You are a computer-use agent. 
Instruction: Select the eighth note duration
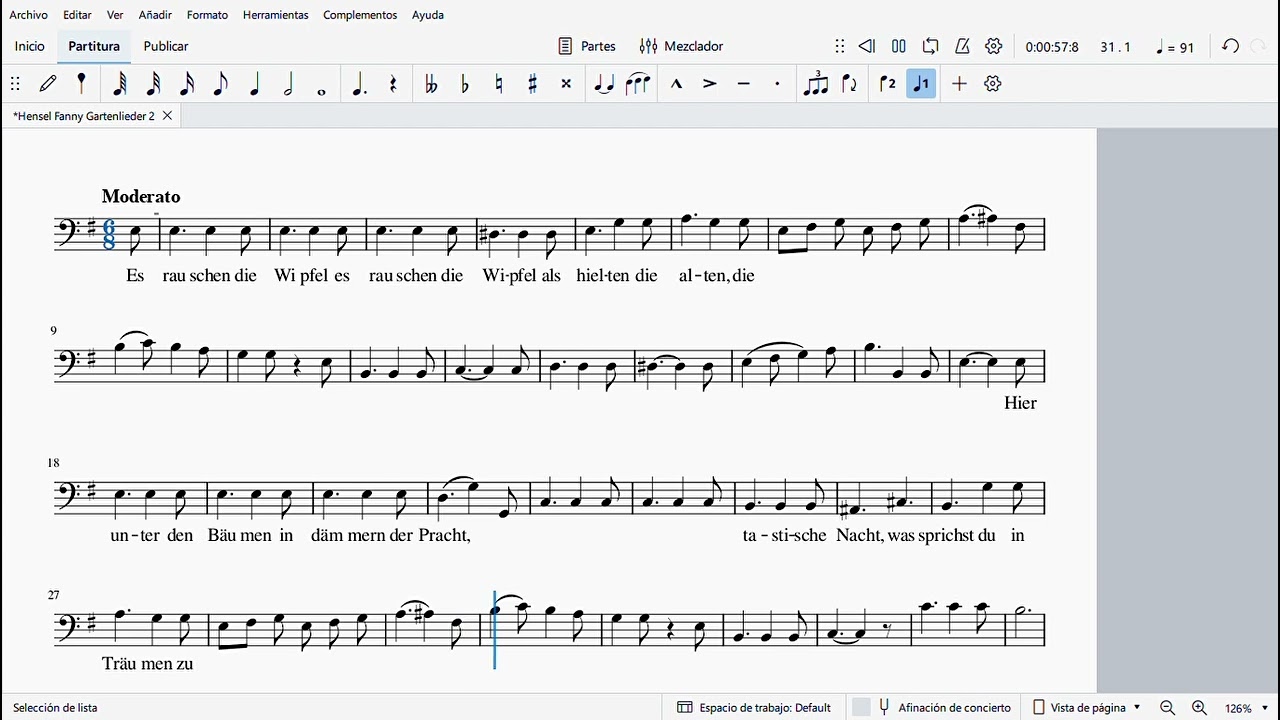tap(221, 84)
